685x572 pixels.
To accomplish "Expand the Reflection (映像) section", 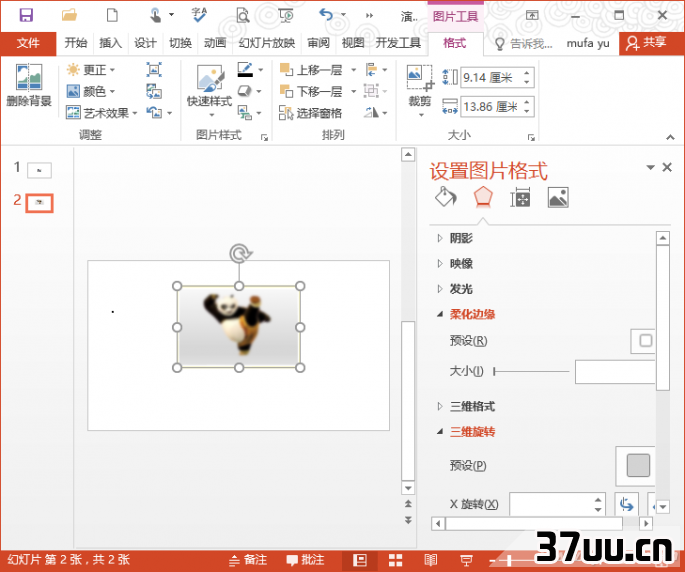I will coord(455,263).
